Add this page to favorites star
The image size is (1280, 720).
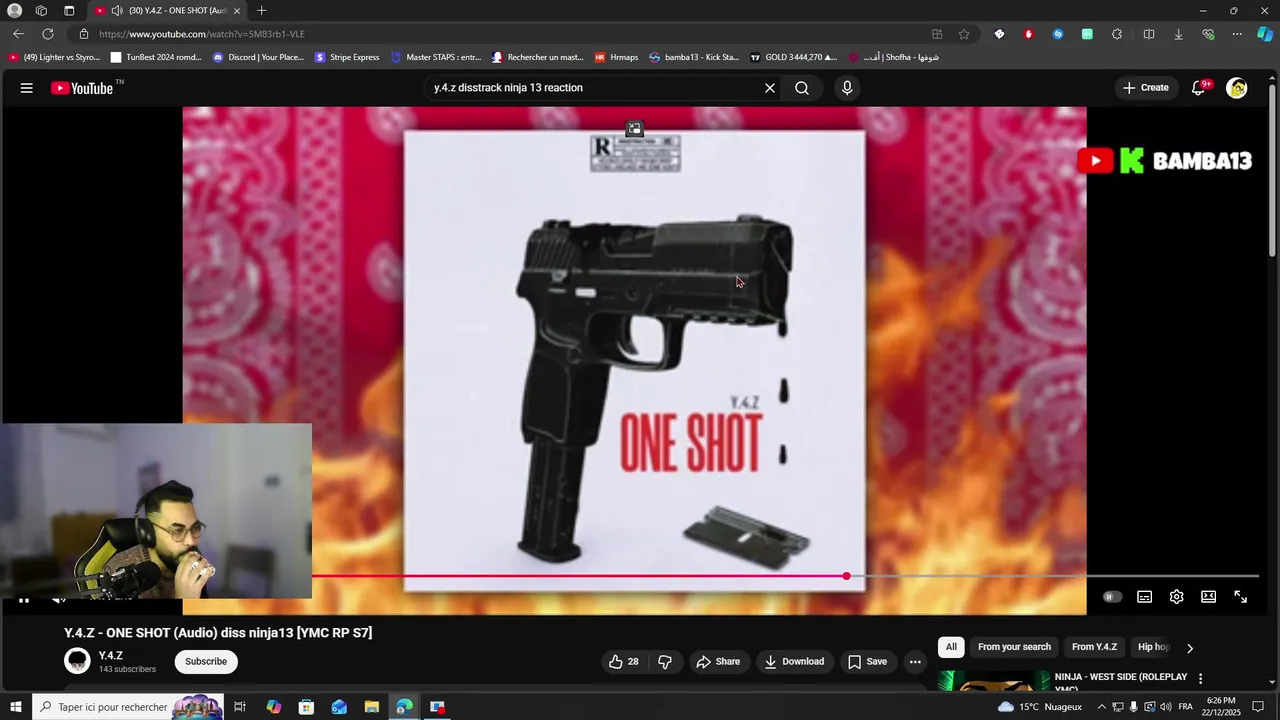tap(964, 34)
